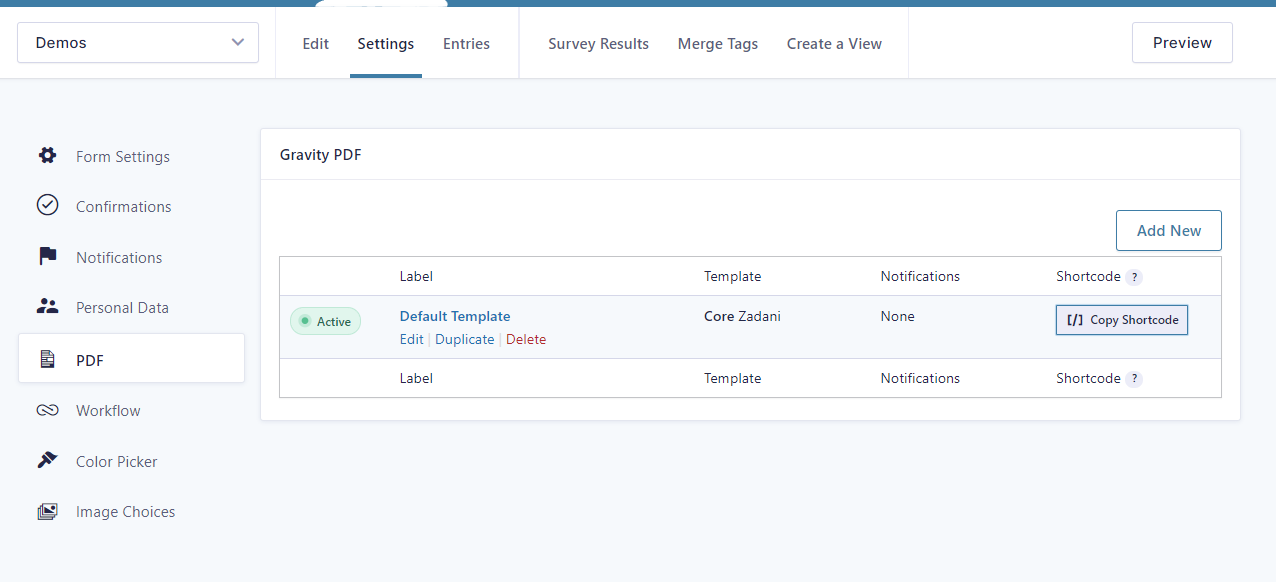Go to the Merge Tags menu item
The height and width of the screenshot is (582, 1276).
click(717, 44)
